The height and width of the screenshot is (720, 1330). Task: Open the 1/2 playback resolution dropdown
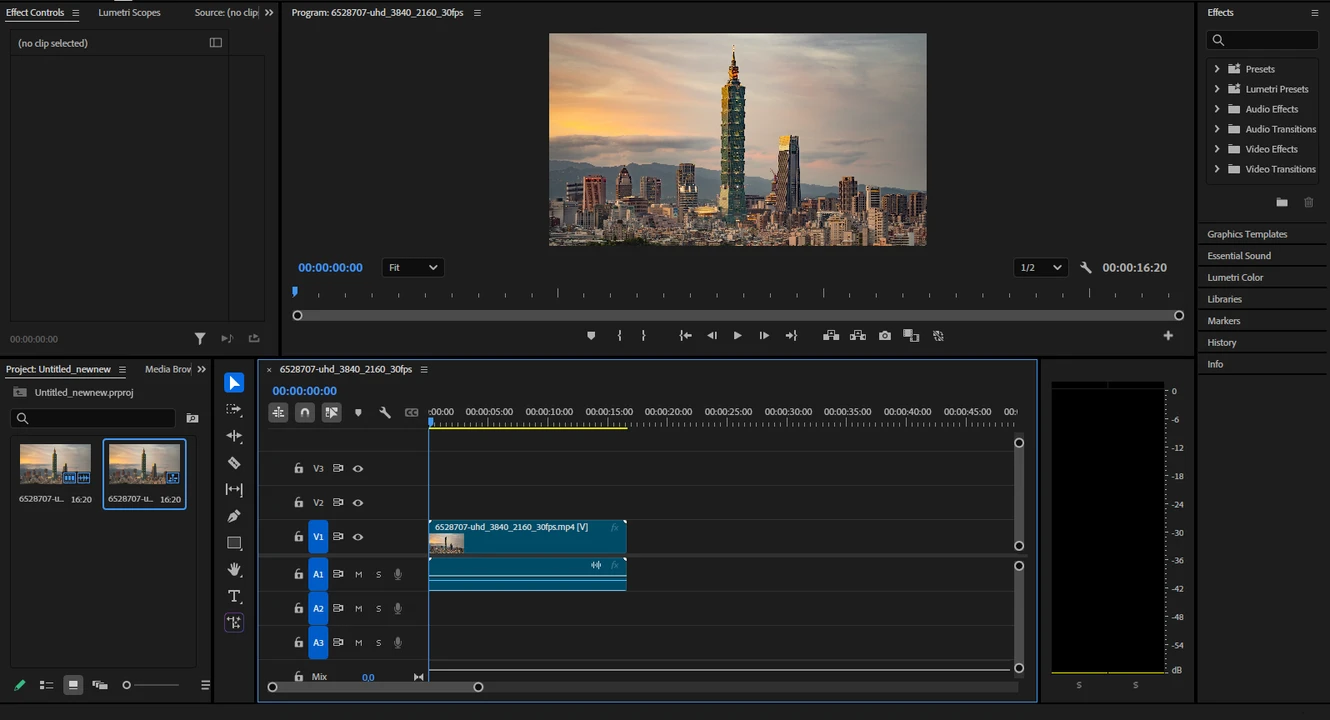pyautogui.click(x=1041, y=268)
